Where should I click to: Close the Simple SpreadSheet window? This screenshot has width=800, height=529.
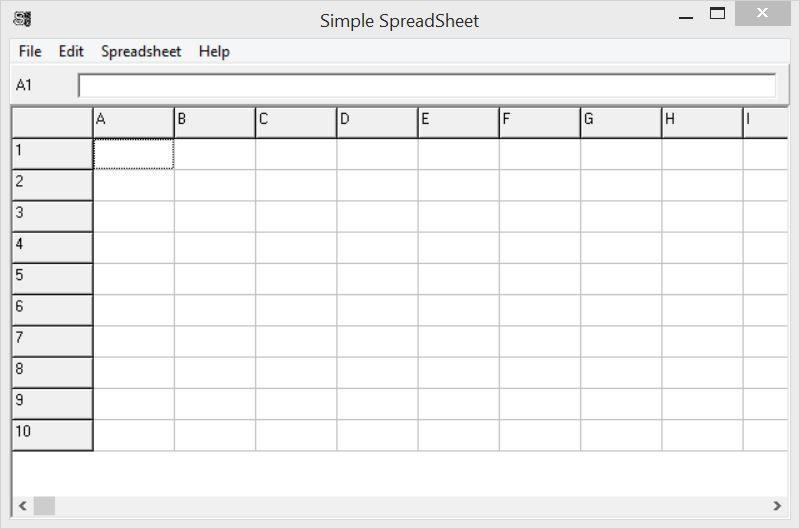pos(762,13)
